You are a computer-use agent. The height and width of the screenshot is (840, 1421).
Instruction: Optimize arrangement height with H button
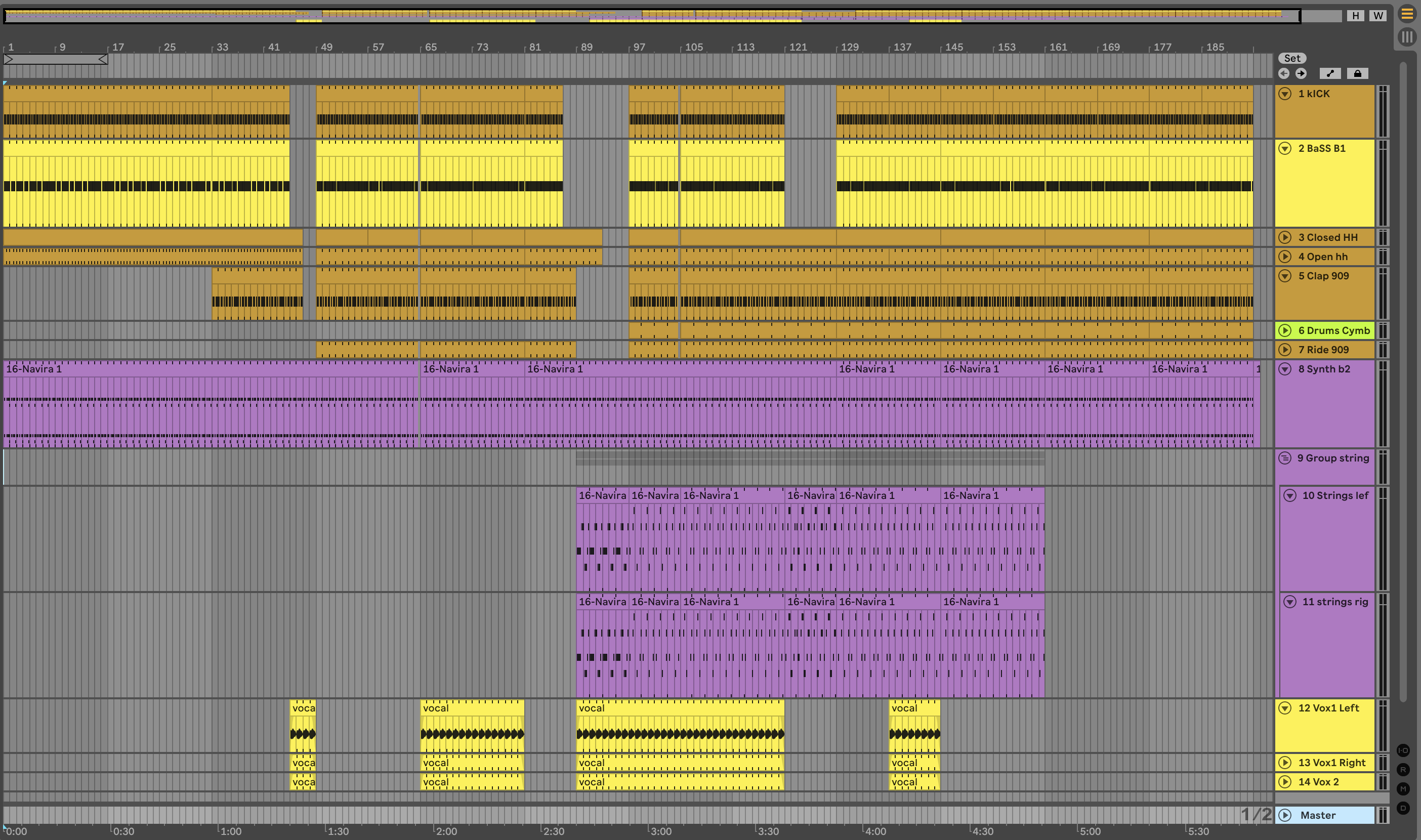coord(1355,16)
